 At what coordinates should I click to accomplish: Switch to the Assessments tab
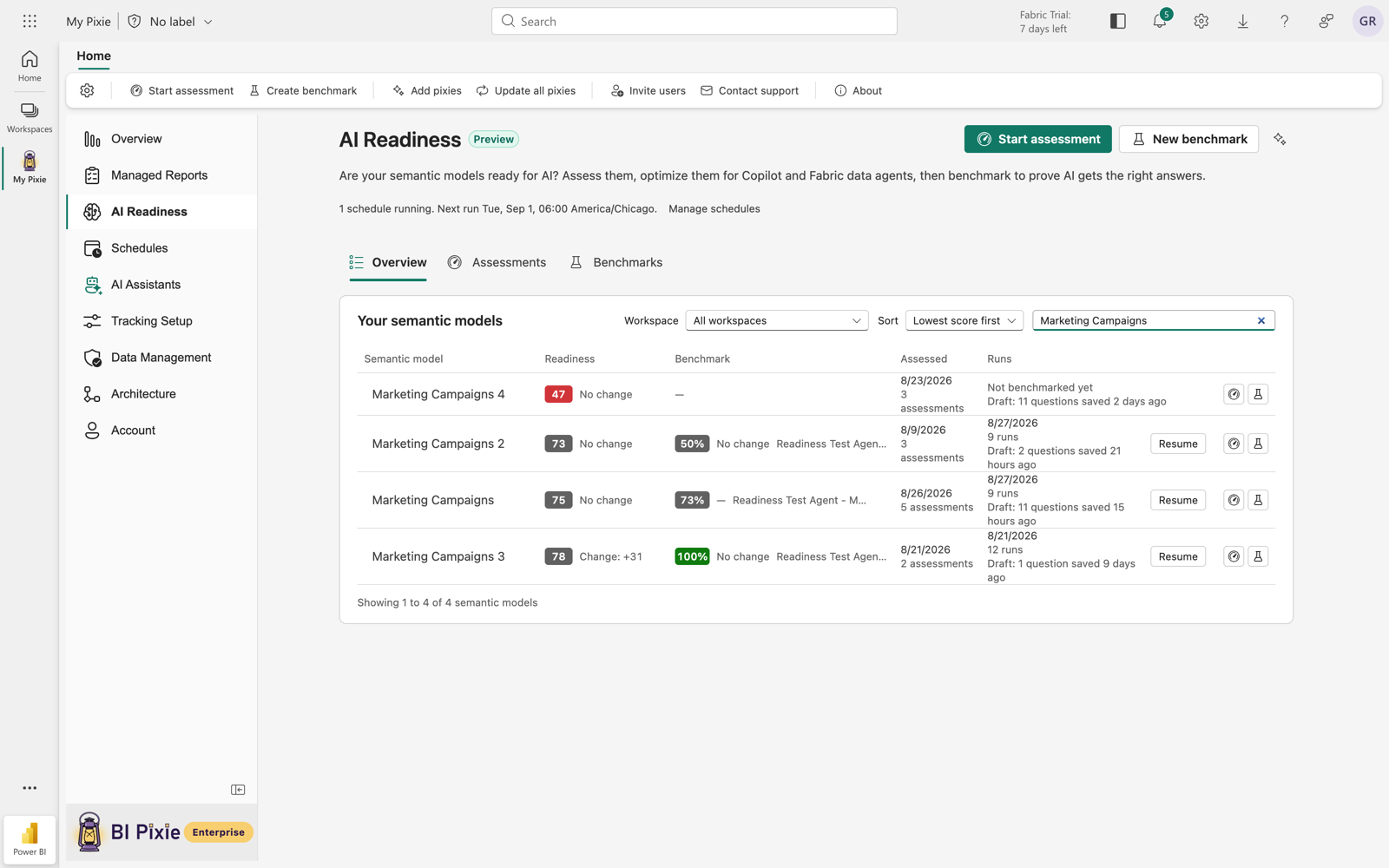pos(497,262)
